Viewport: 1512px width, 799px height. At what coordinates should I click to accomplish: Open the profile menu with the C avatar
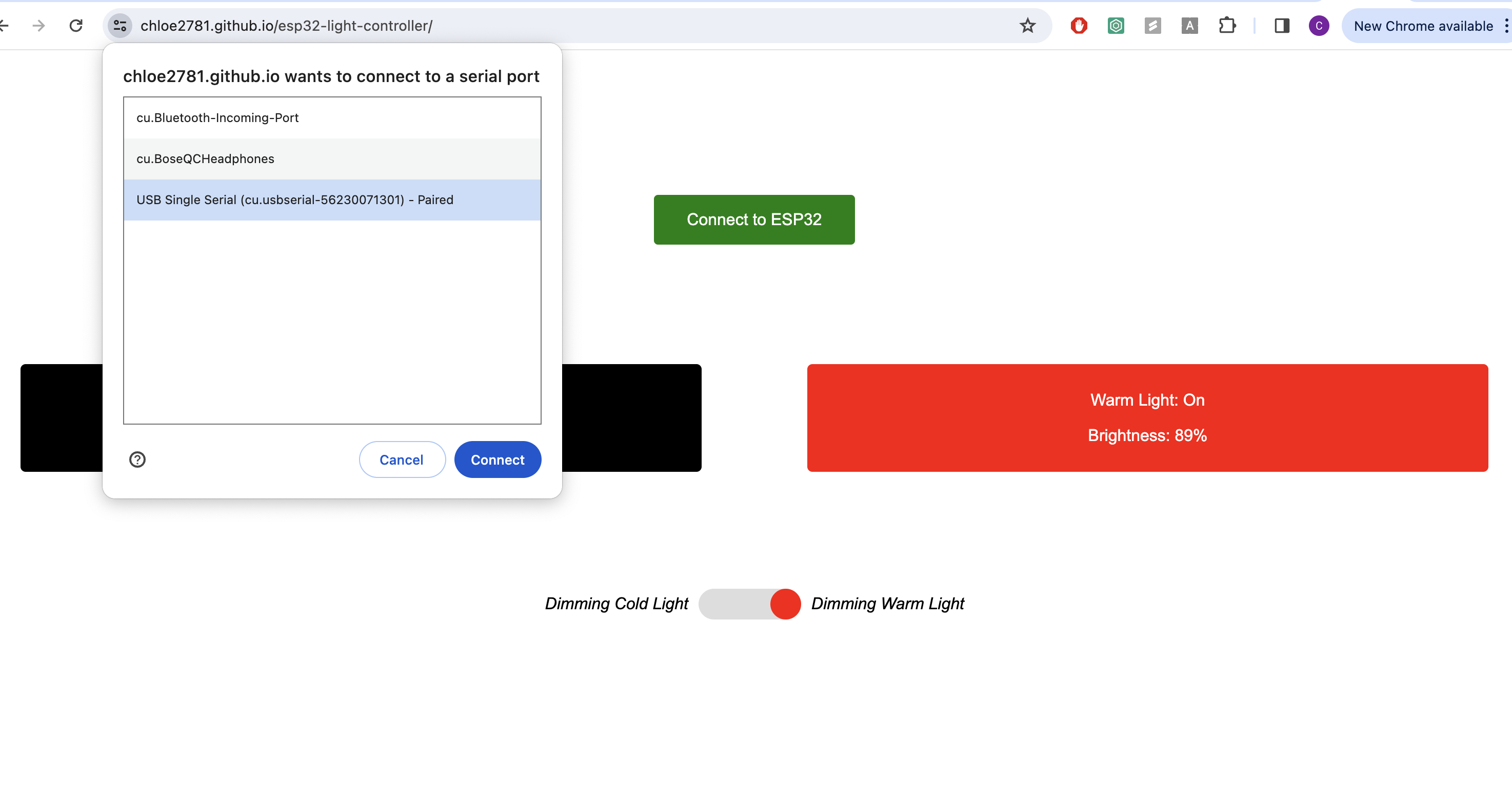tap(1319, 26)
